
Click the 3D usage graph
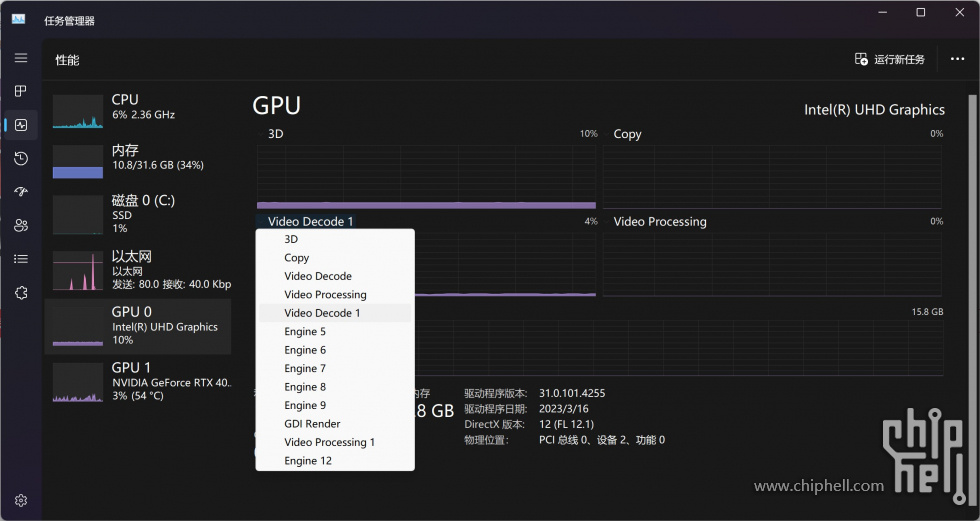[x=426, y=177]
